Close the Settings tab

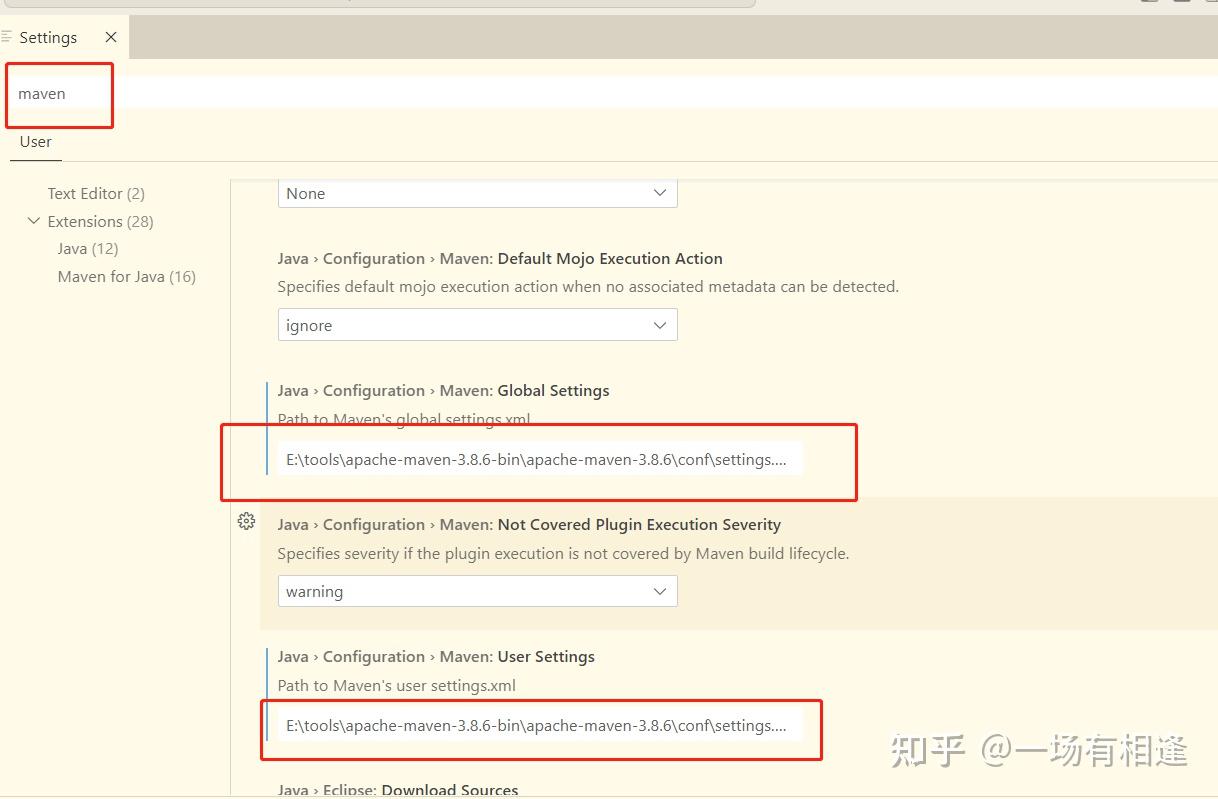[110, 37]
